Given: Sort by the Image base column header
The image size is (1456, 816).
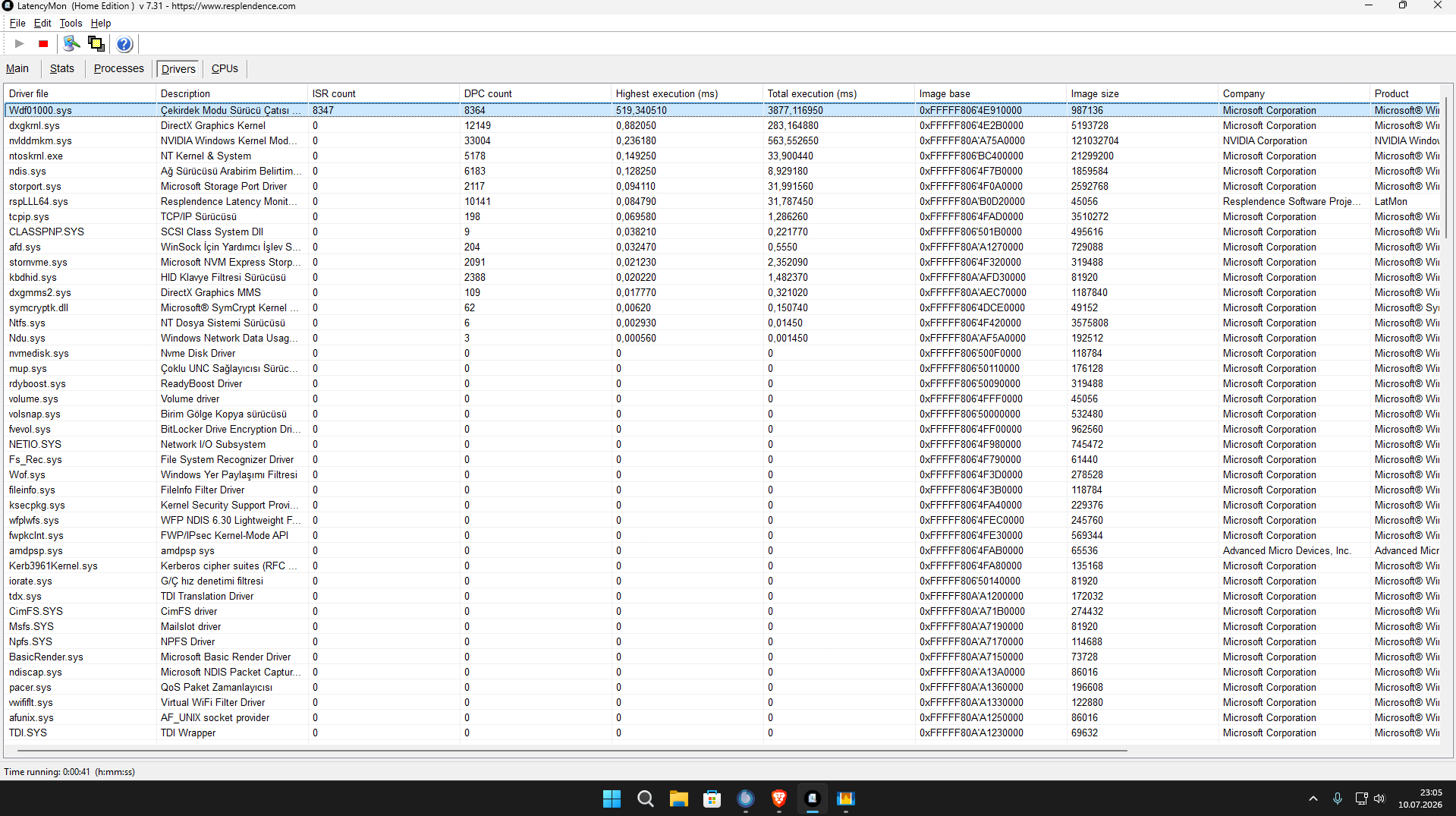Looking at the screenshot, I should (990, 93).
